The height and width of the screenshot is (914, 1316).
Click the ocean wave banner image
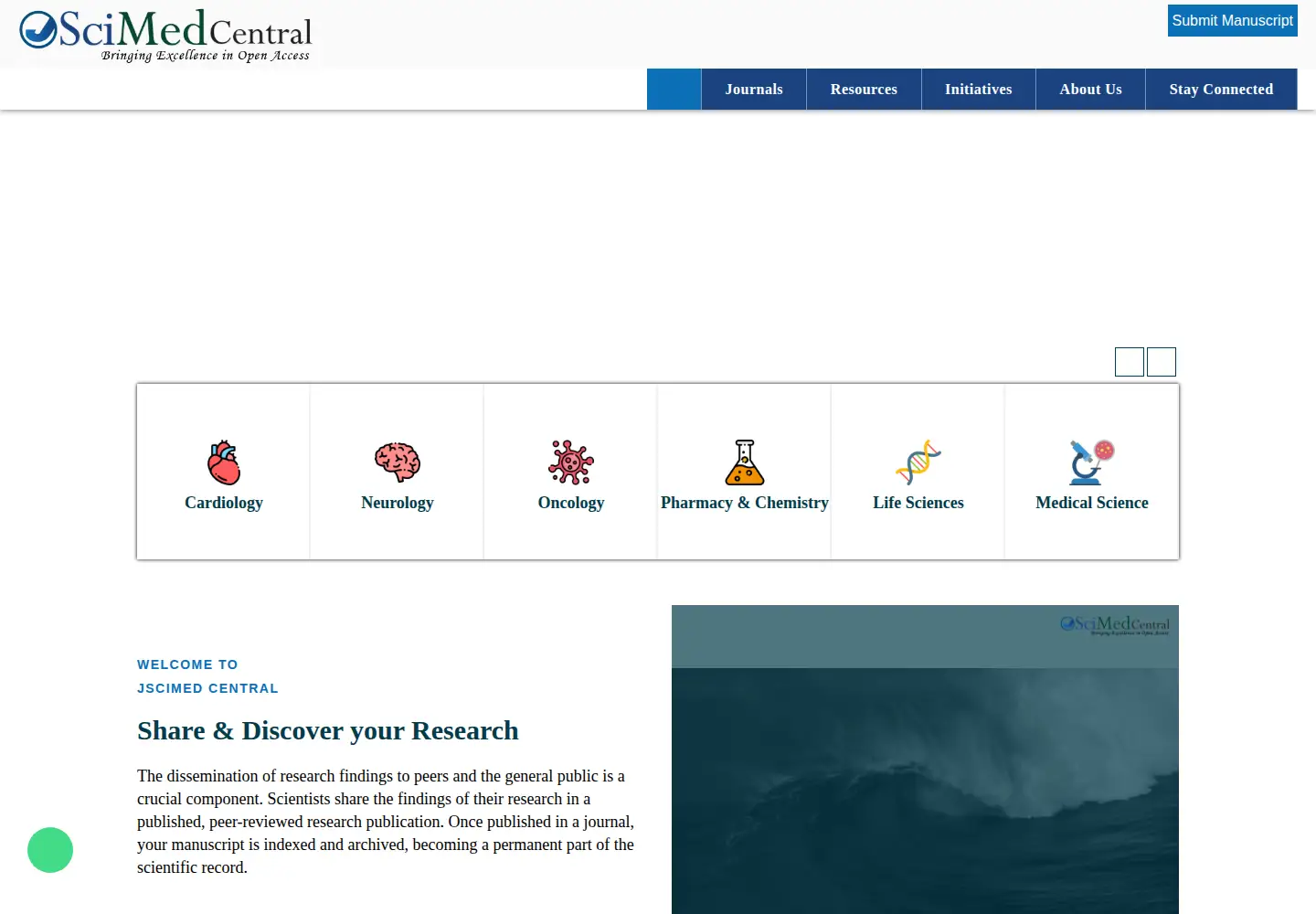tap(925, 760)
